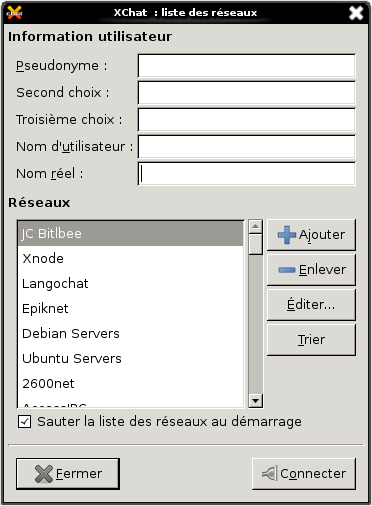Select the Ubuntu Servers network
The image size is (372, 506).
tap(131, 359)
